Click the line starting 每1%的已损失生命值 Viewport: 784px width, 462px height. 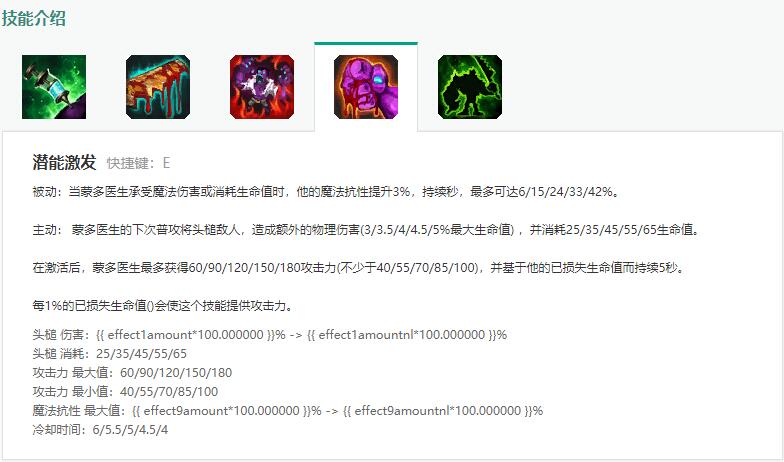pos(163,306)
